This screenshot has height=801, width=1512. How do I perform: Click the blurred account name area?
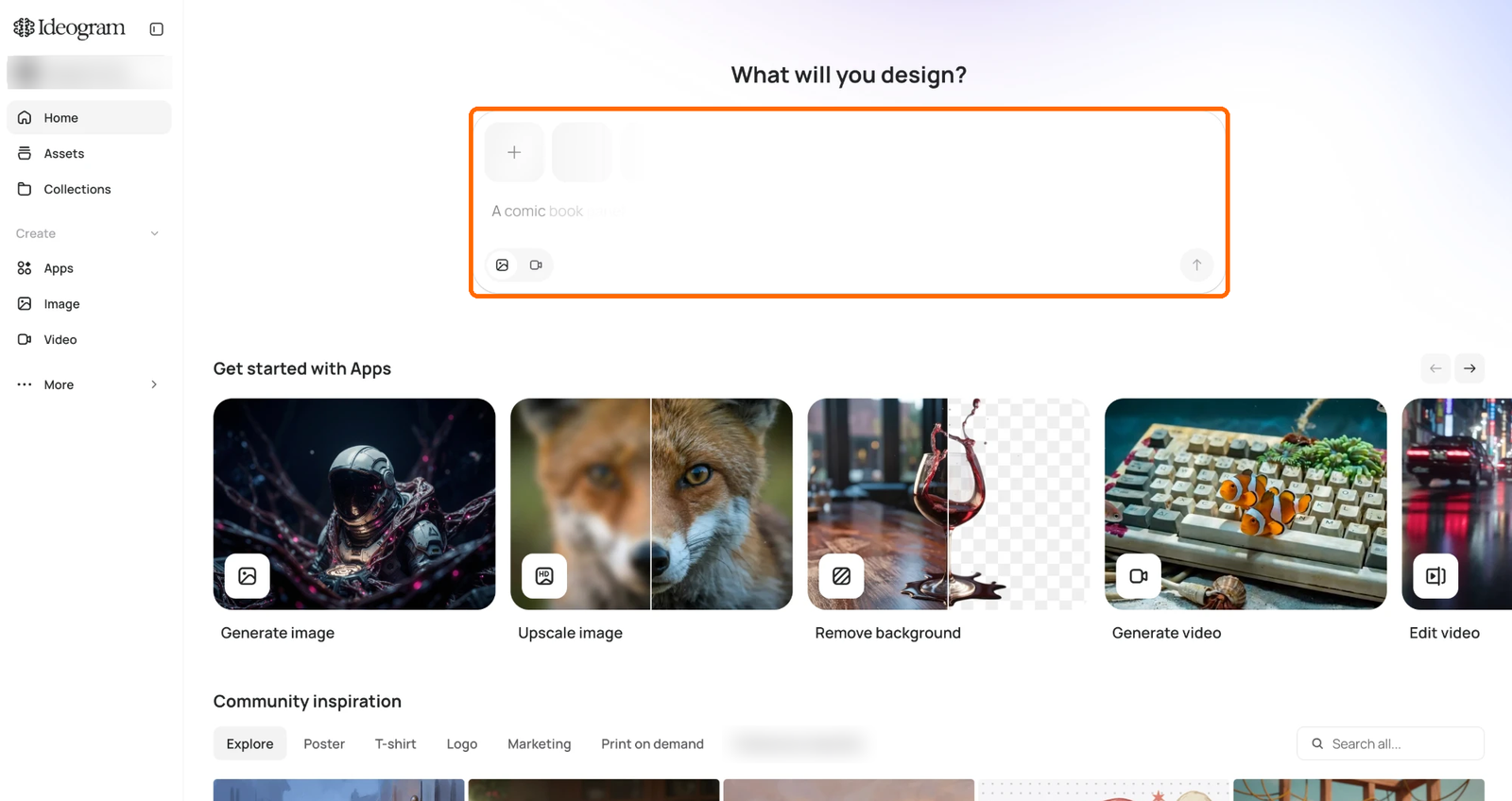click(89, 73)
